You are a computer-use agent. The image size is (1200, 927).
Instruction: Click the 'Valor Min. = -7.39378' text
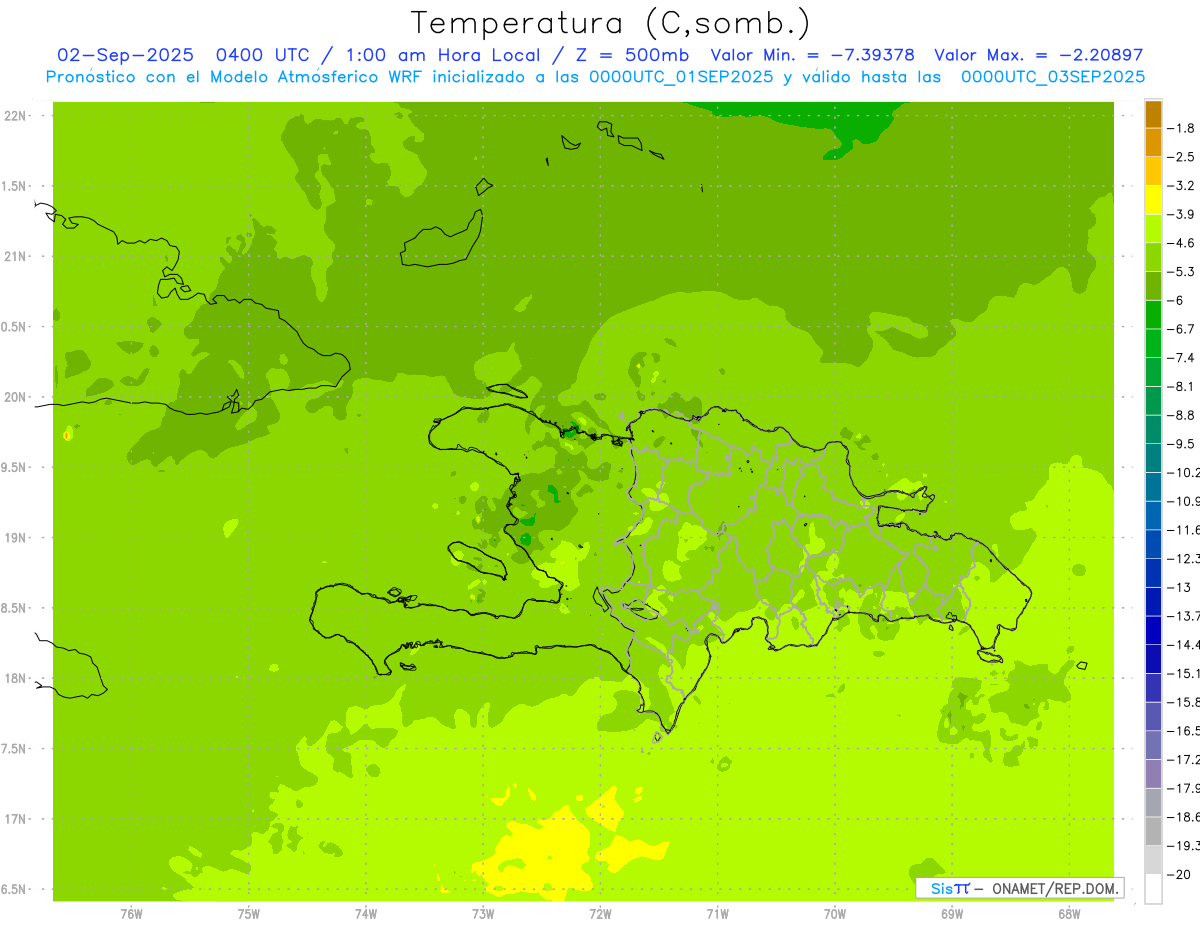812,55
